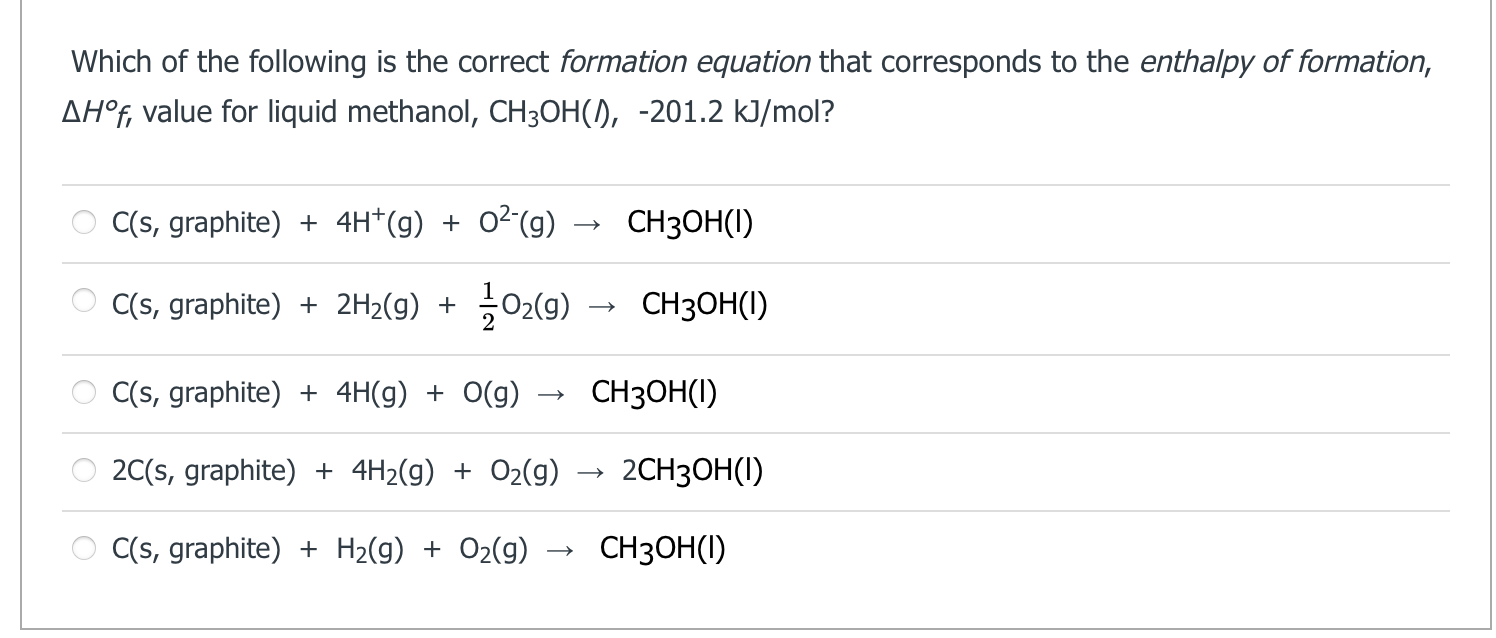Click the phrase 'enthalpy of formation' in the question
This screenshot has width=1496, height=638.
click(1285, 61)
